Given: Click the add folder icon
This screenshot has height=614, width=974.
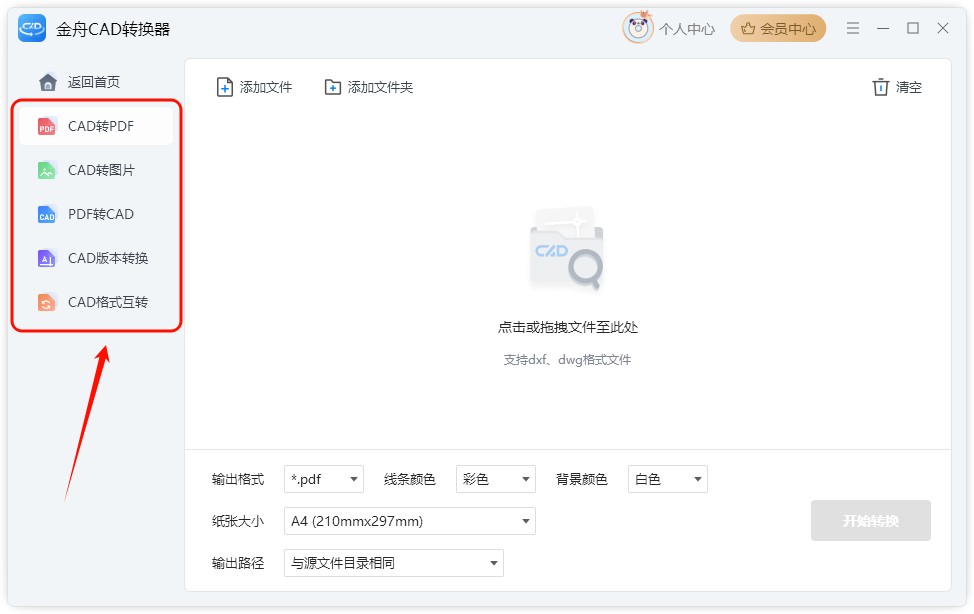Looking at the screenshot, I should [x=333, y=87].
